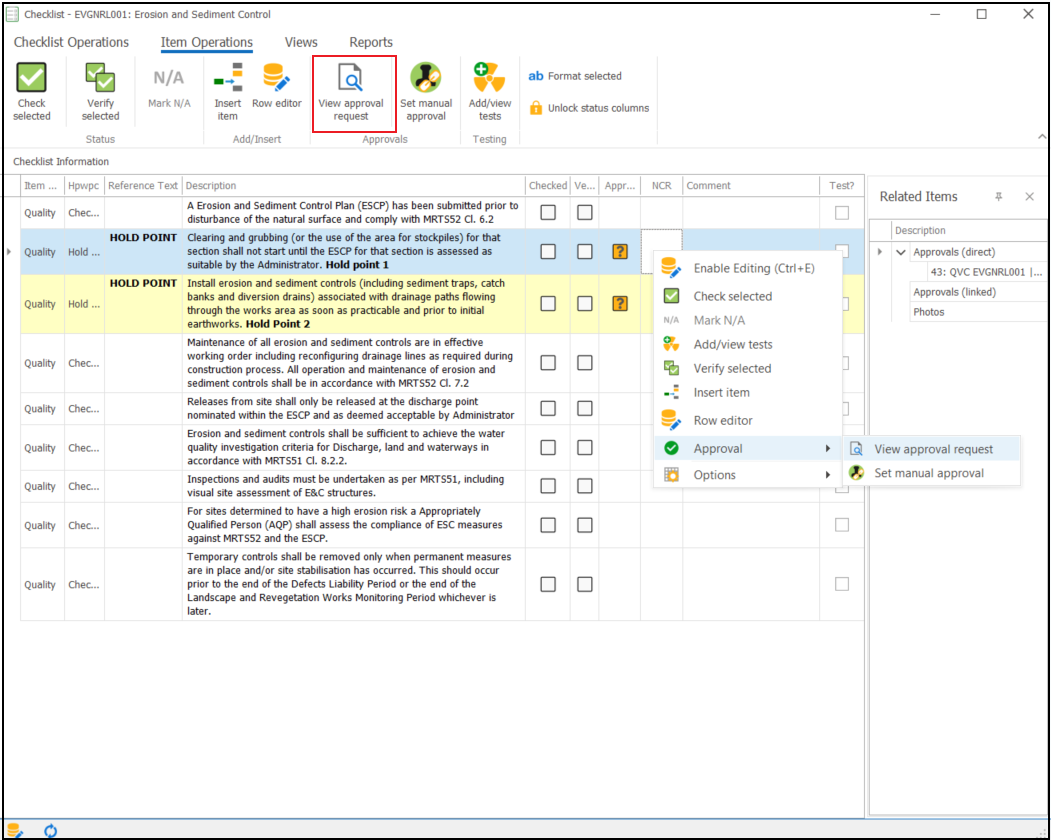Open the Approval submenu in the context menu
The image size is (1051, 840).
[747, 448]
